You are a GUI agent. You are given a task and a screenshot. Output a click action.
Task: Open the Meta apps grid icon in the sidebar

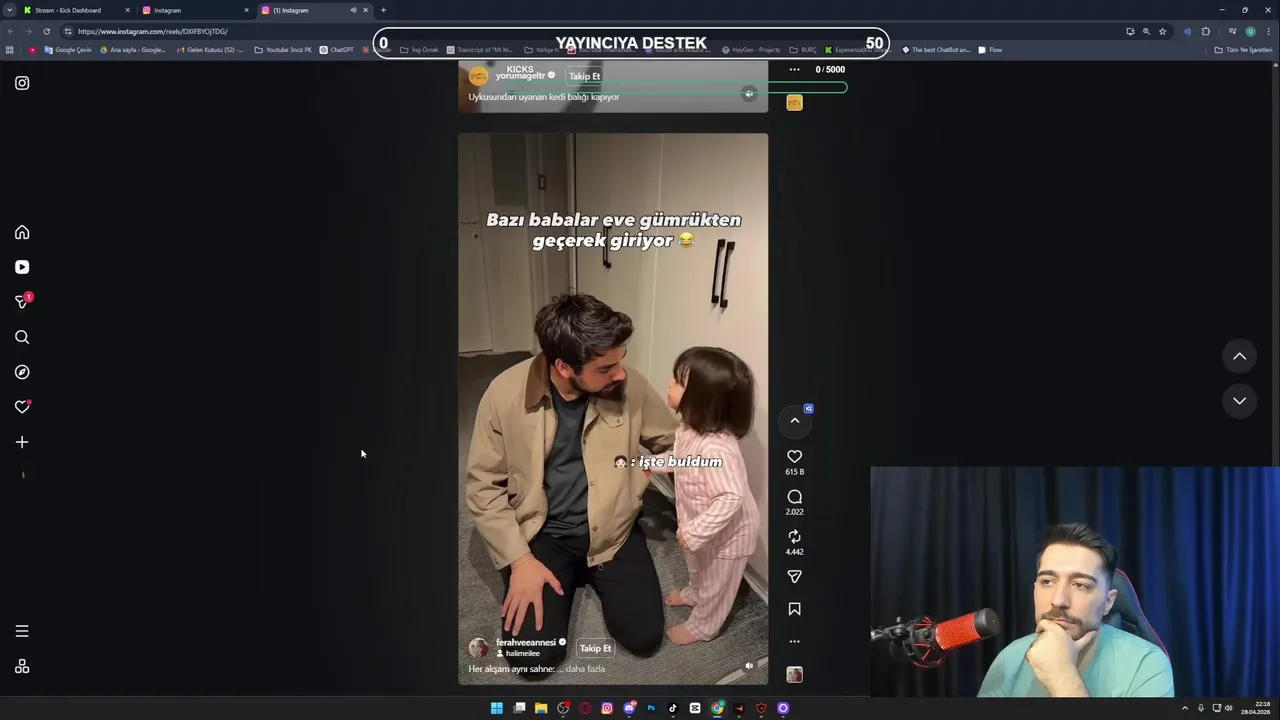[x=22, y=667]
